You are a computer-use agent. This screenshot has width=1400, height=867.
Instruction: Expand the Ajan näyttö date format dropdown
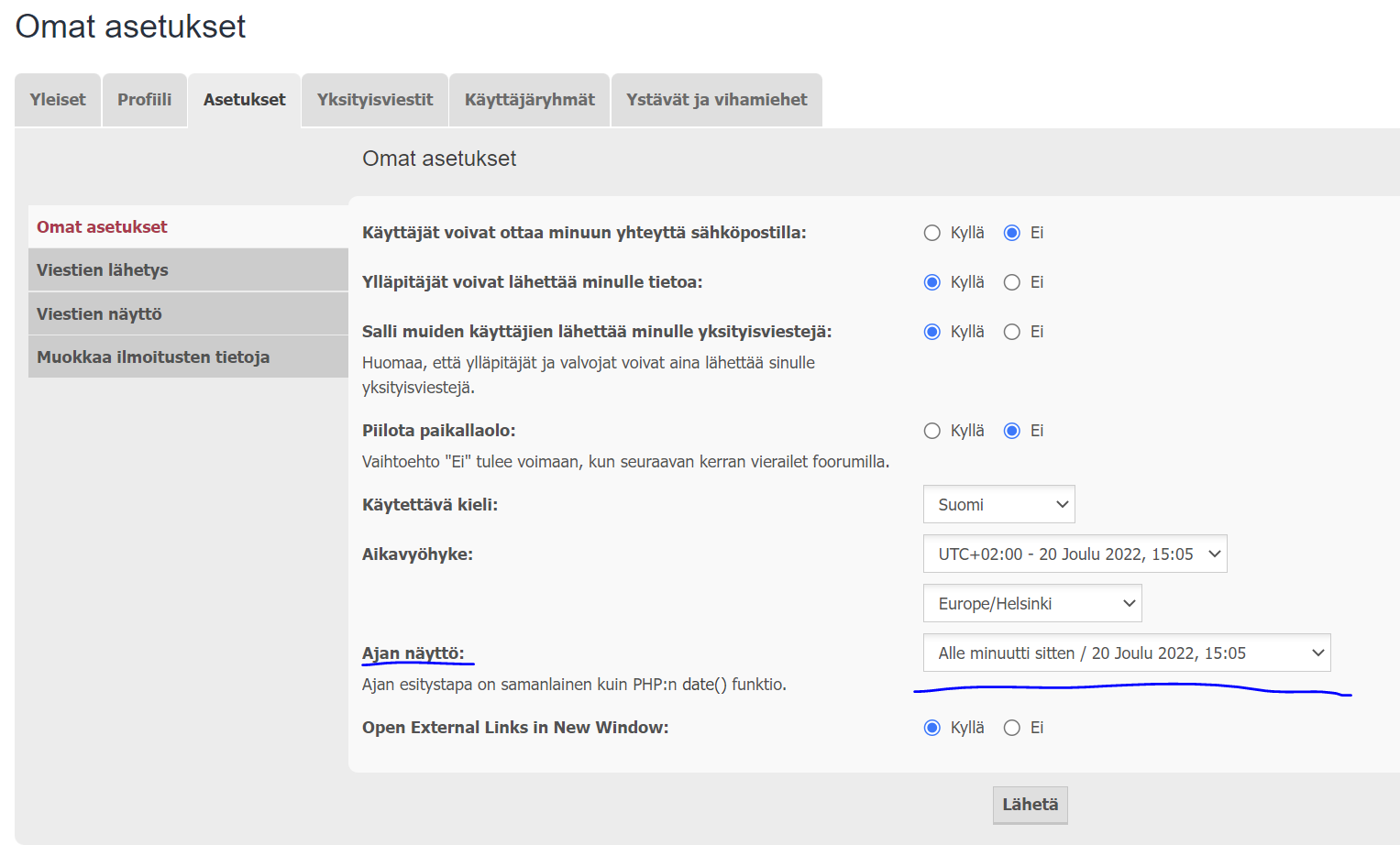coord(1127,653)
